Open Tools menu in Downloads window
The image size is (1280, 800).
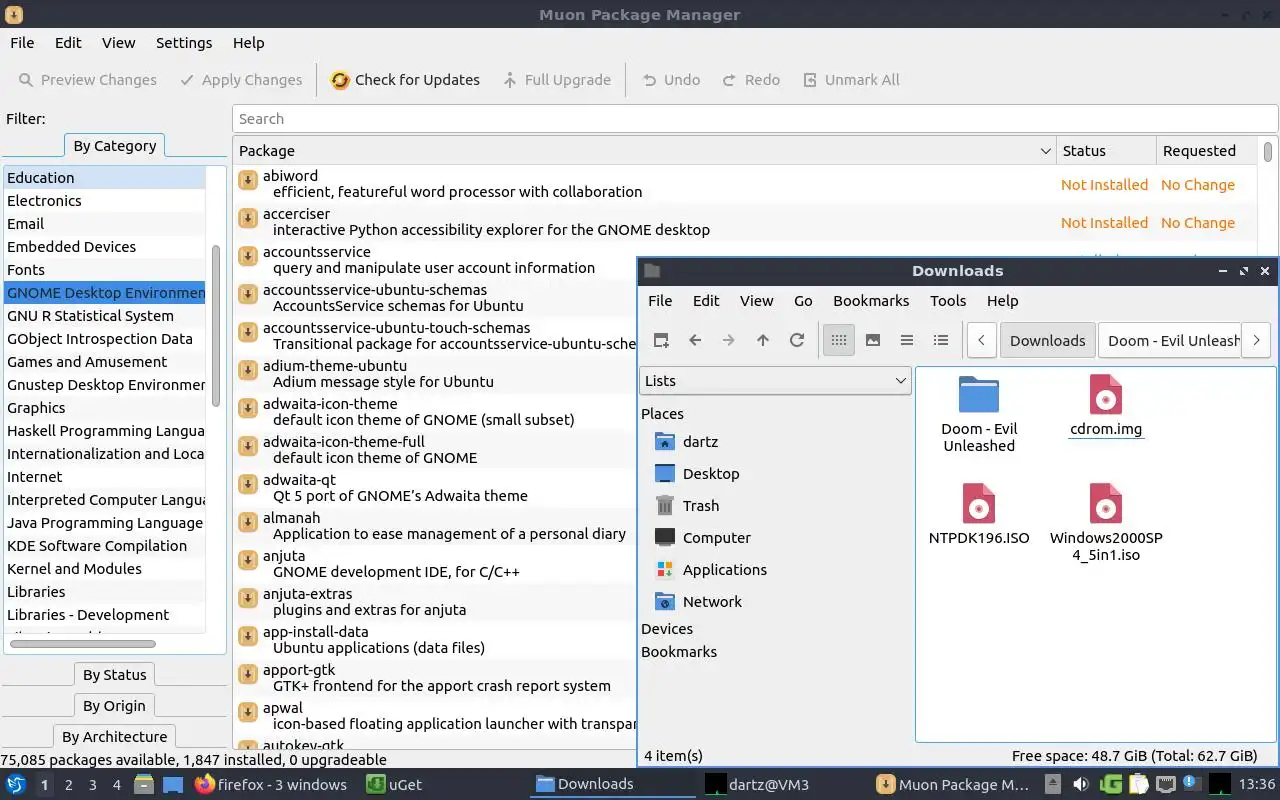click(948, 301)
